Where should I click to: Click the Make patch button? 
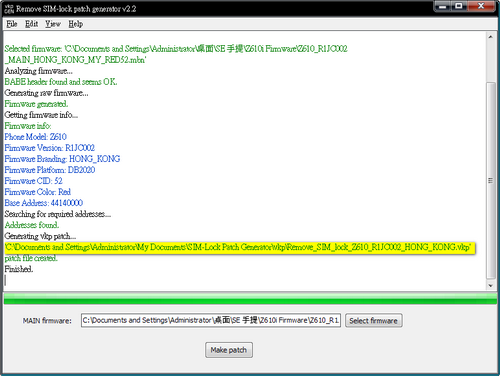click(x=229, y=350)
